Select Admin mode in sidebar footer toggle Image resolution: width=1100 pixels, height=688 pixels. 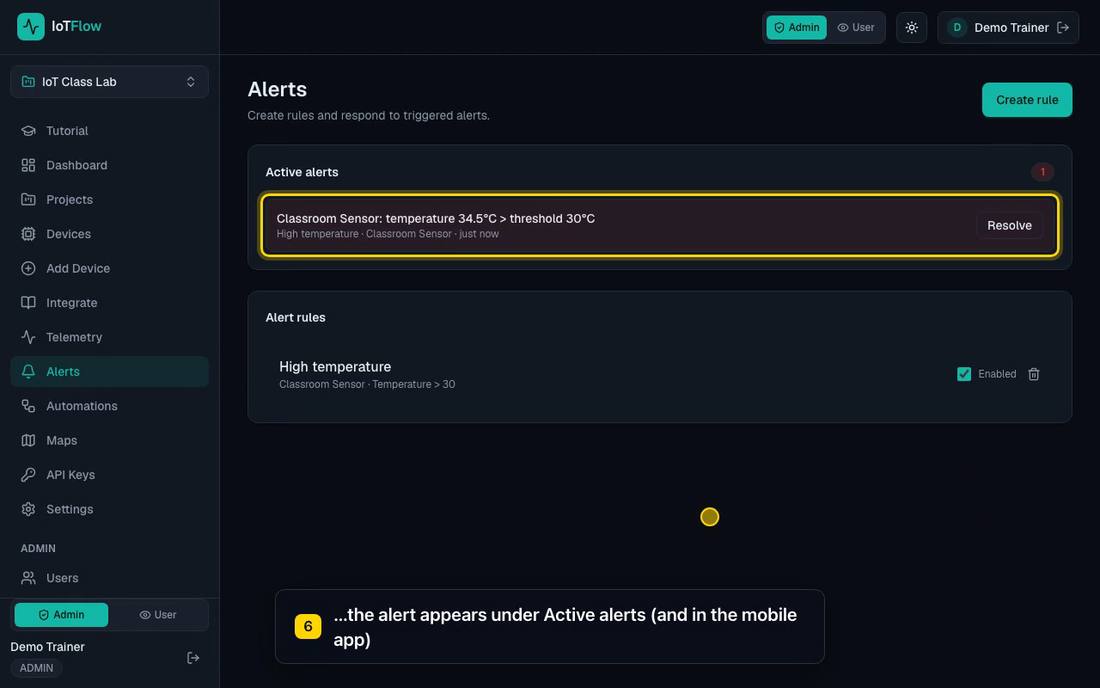click(61, 615)
